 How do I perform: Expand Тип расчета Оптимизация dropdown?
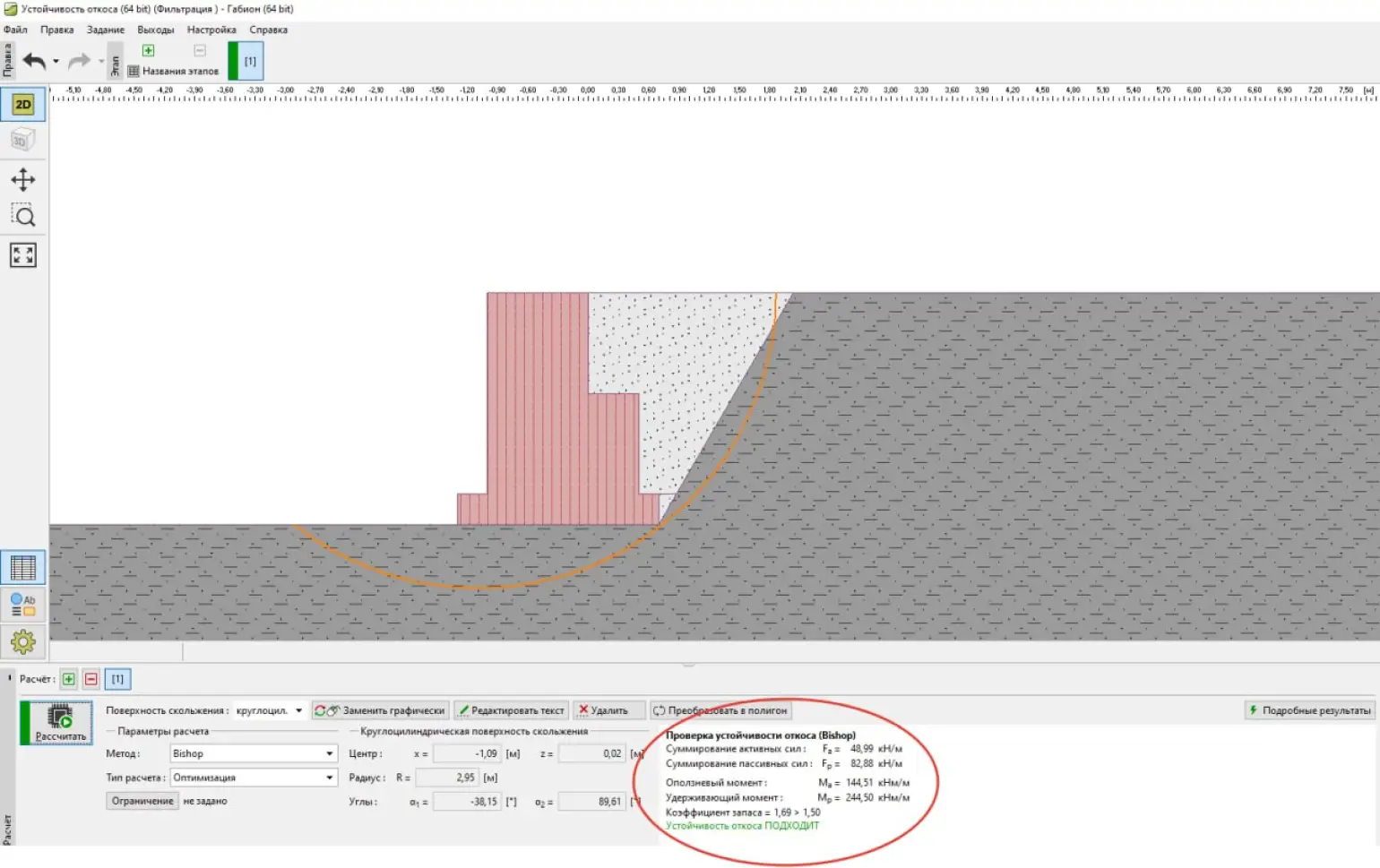click(254, 778)
